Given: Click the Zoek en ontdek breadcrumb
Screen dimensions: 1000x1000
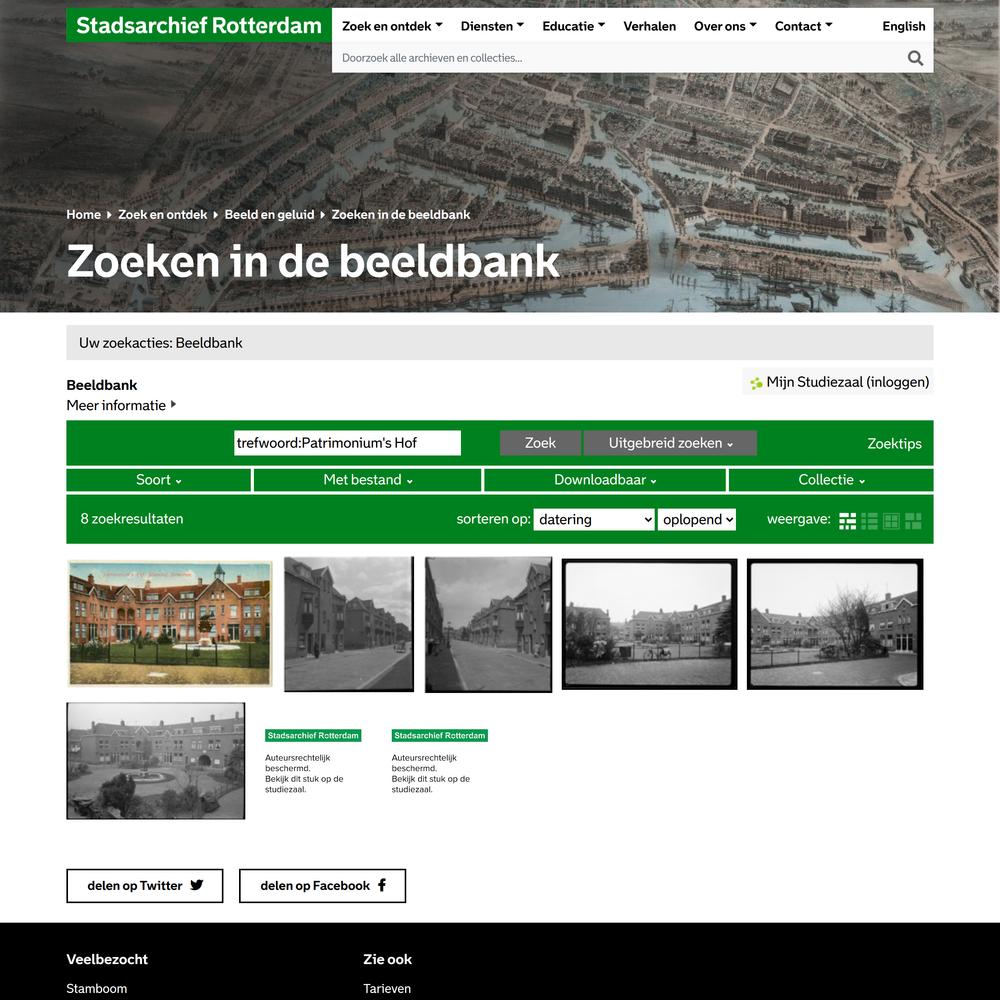Looking at the screenshot, I should (x=163, y=215).
